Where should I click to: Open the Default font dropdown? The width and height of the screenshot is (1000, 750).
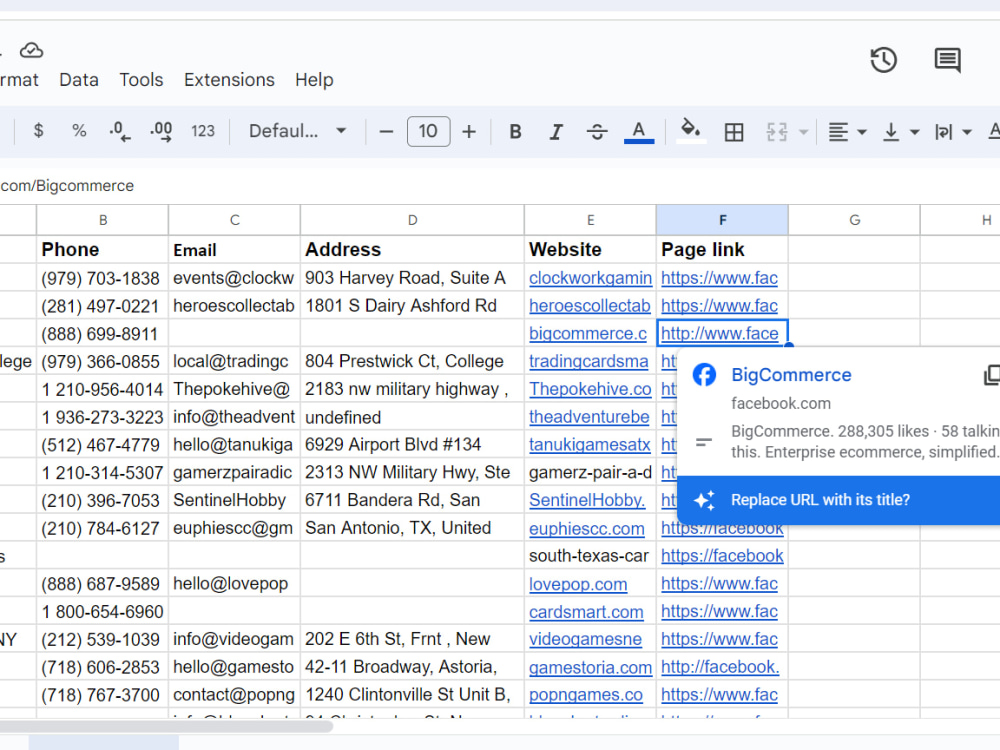(297, 131)
